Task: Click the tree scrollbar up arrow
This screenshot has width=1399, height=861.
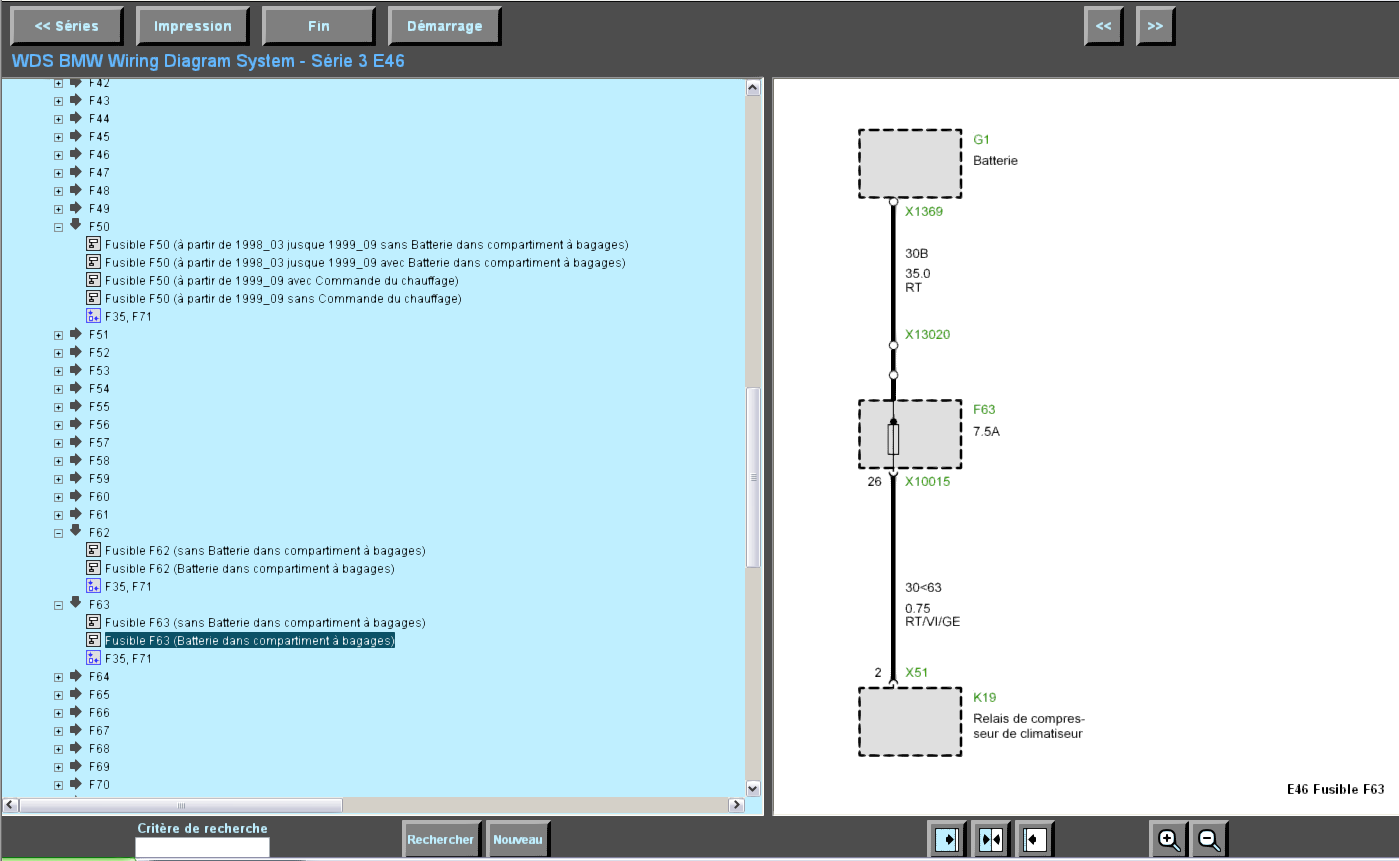Action: click(x=754, y=88)
